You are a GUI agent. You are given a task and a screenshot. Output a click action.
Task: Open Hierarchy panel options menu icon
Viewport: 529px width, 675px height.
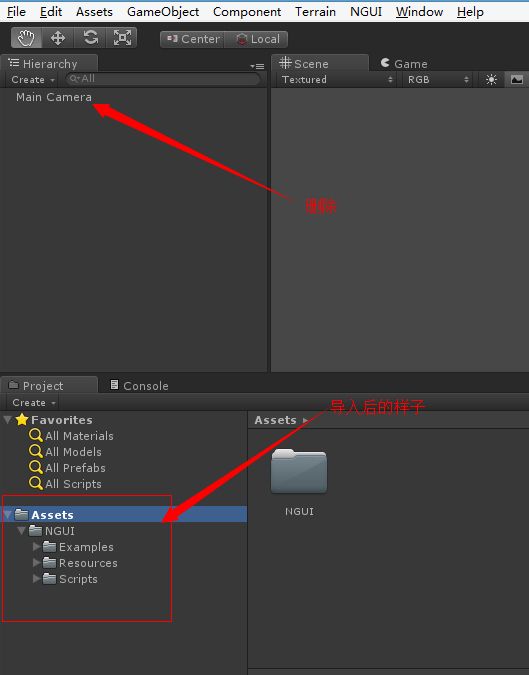257,66
